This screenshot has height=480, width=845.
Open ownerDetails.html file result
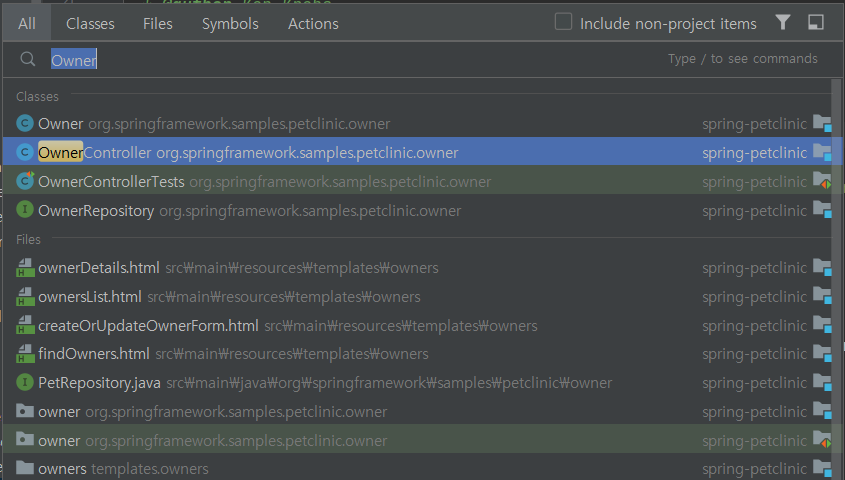[418, 268]
